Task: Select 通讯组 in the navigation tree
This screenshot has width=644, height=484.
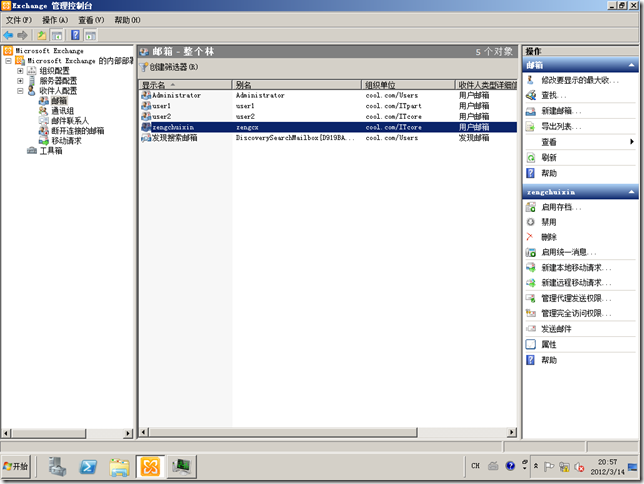Action: (62, 111)
